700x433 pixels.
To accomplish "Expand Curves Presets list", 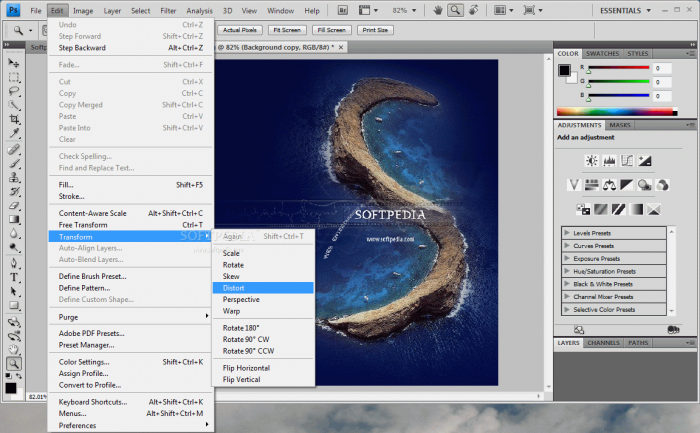I will click(x=567, y=246).
